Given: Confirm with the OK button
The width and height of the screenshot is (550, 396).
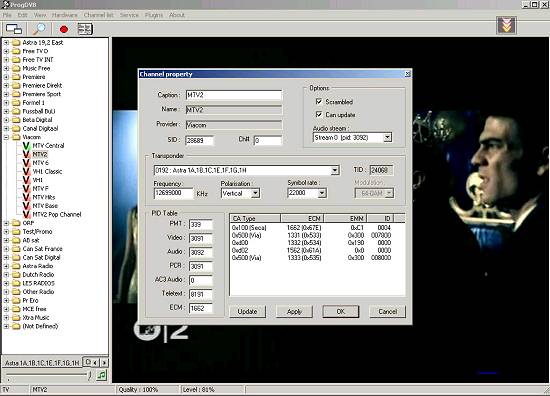Looking at the screenshot, I should click(341, 311).
